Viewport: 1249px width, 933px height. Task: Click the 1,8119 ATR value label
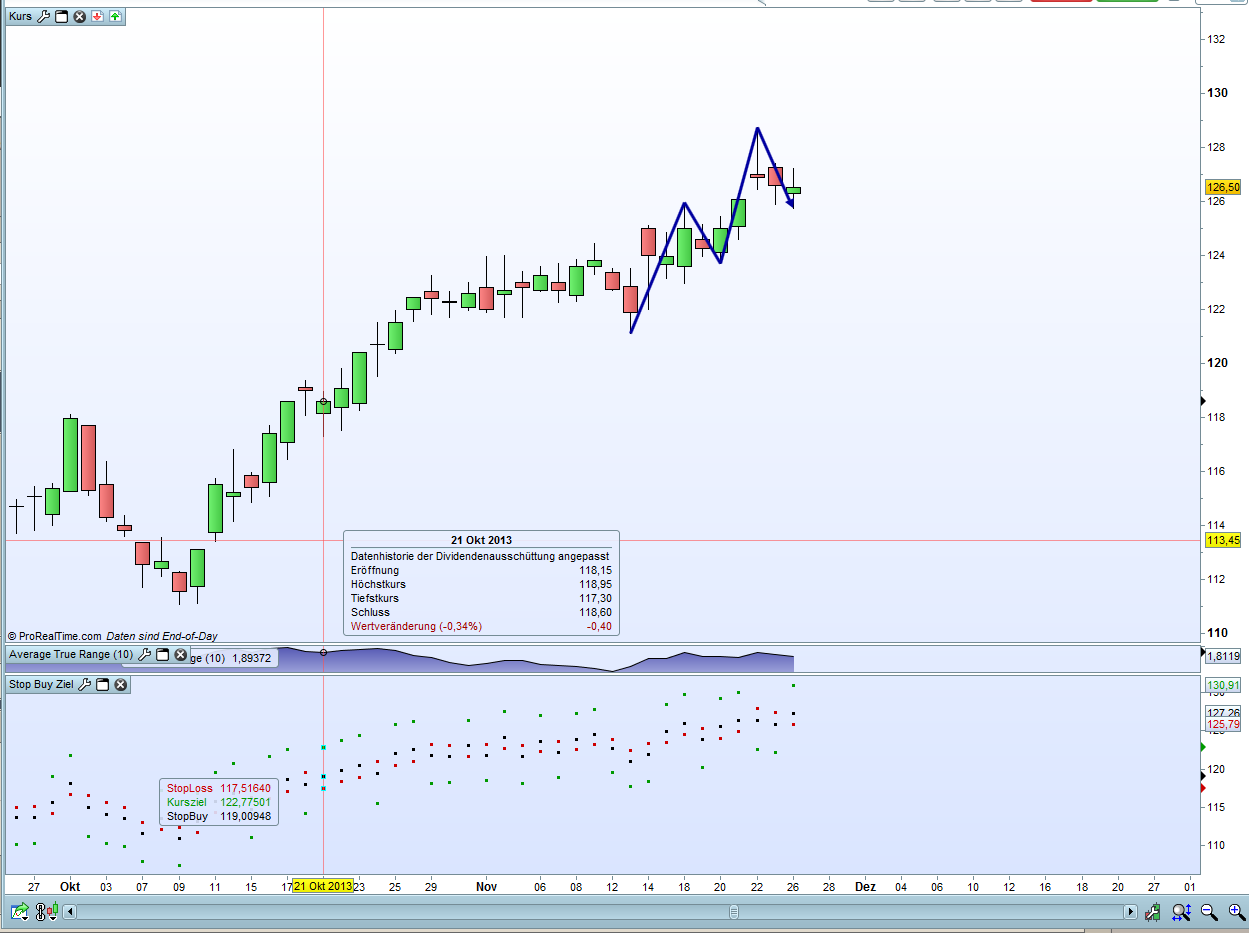coord(1224,657)
